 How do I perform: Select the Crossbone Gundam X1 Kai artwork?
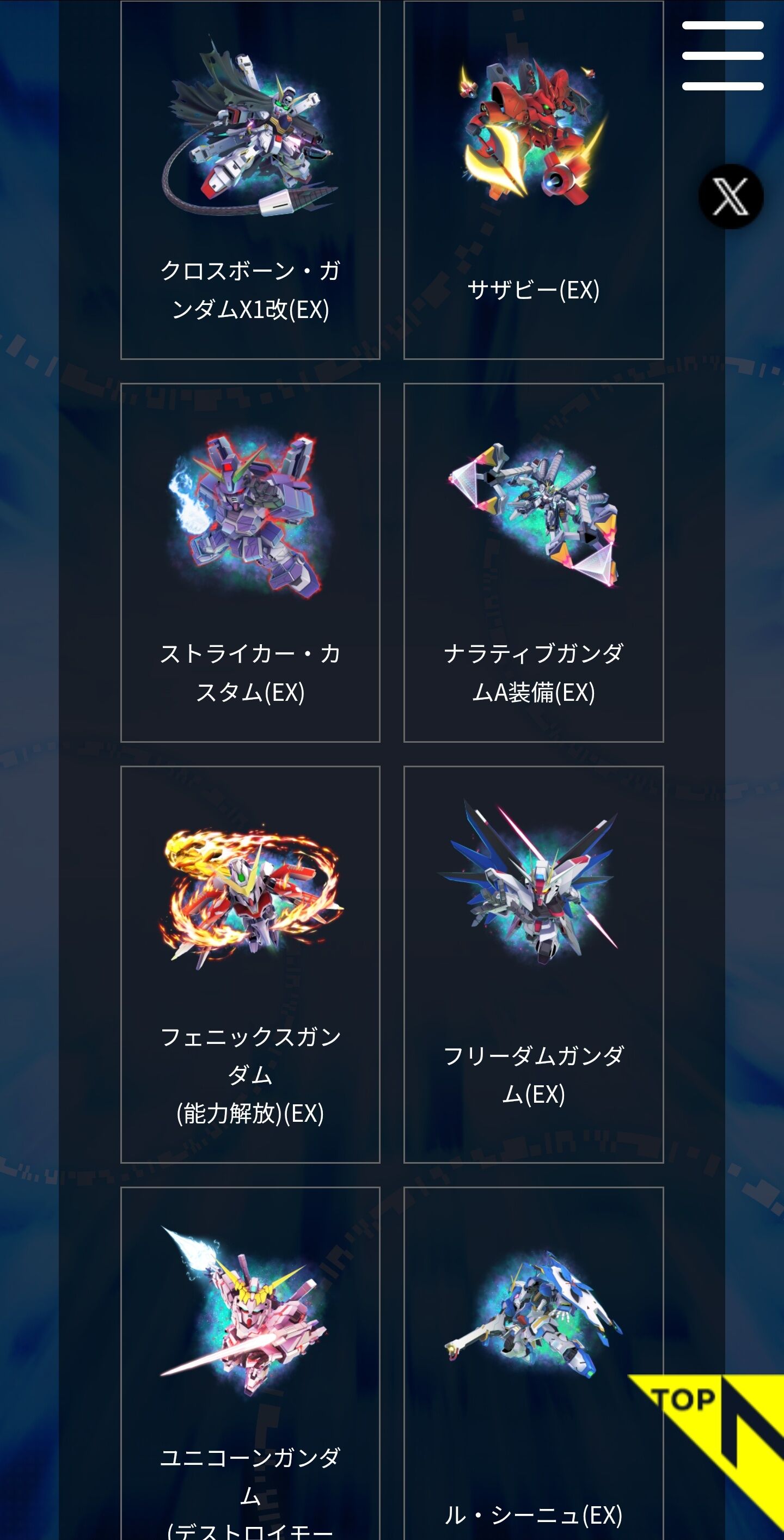coord(250,126)
